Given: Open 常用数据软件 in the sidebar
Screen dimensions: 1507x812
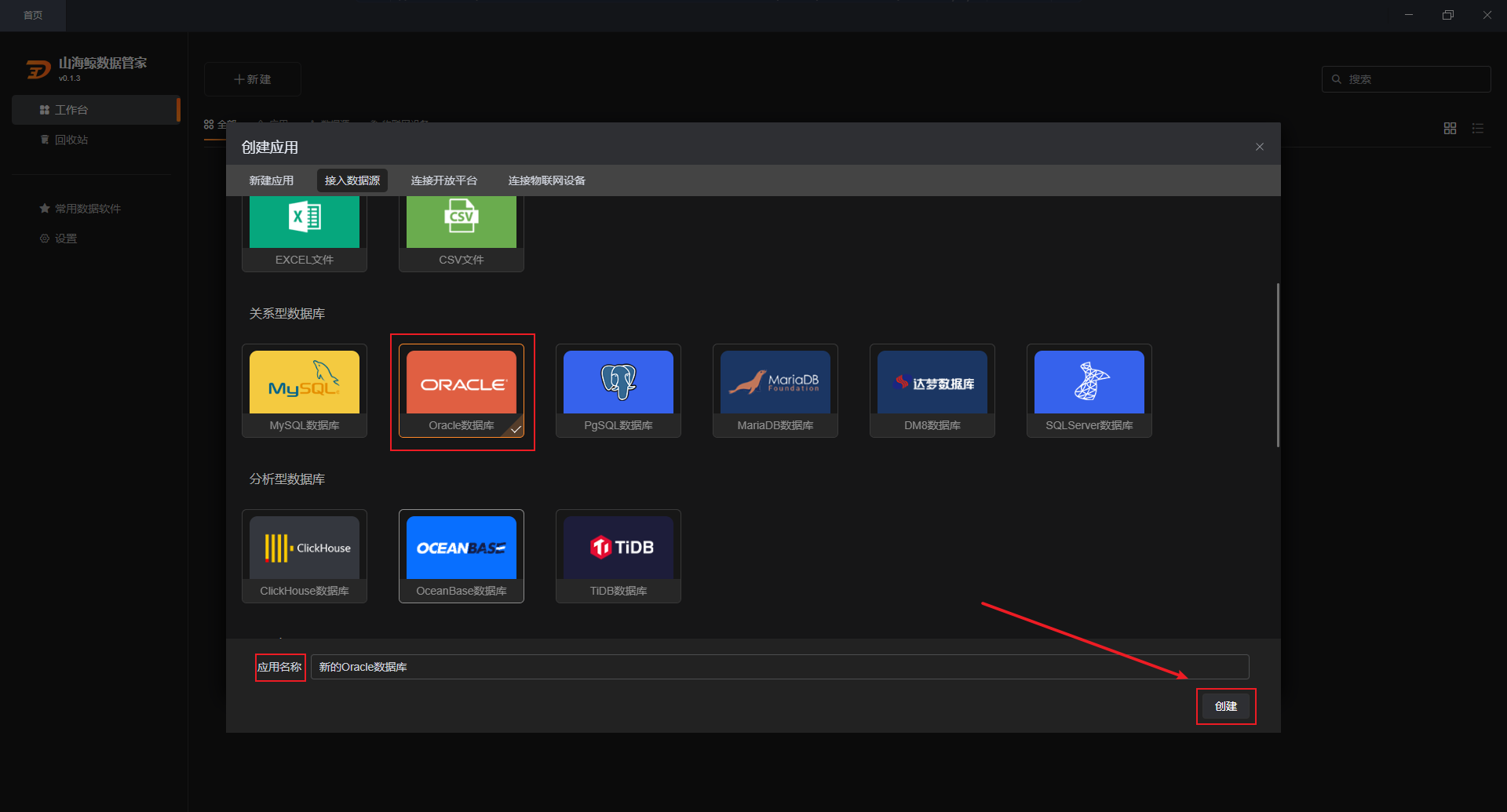Looking at the screenshot, I should (x=96, y=209).
